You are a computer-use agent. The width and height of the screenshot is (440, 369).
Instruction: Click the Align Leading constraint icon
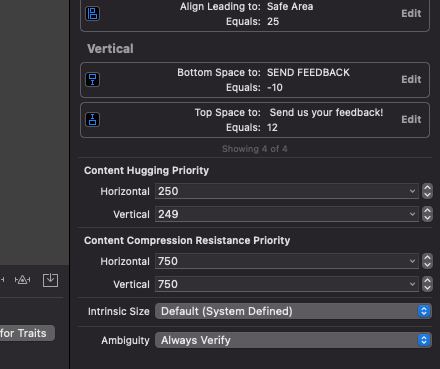(93, 14)
